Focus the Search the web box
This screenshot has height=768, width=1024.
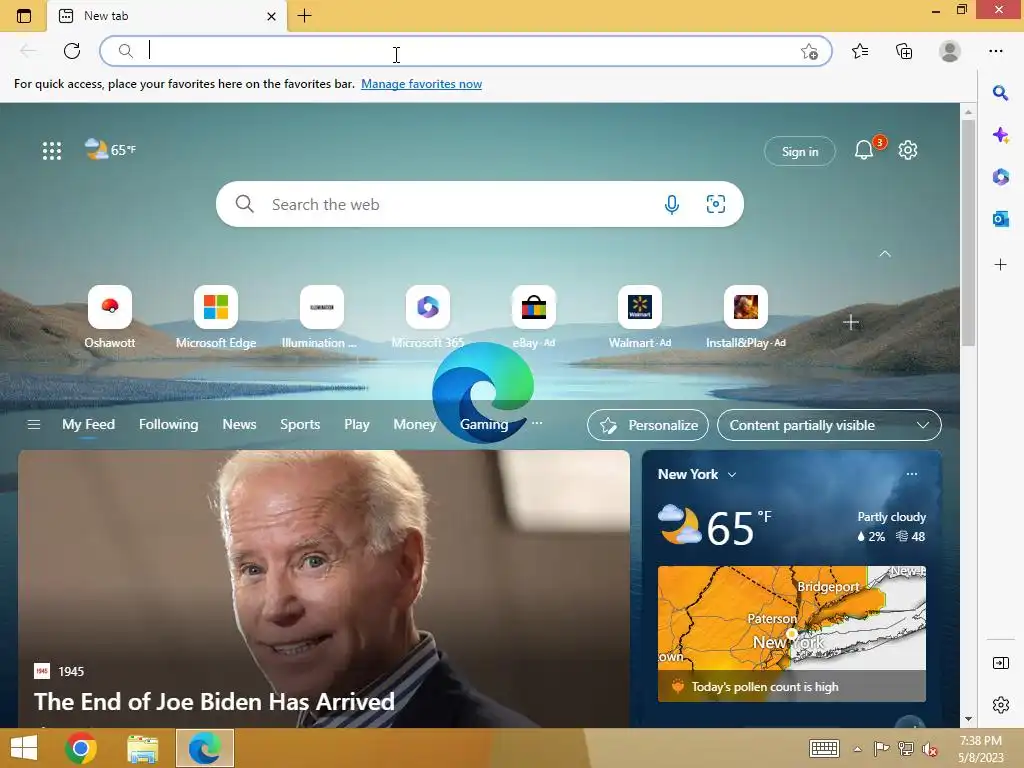point(479,204)
